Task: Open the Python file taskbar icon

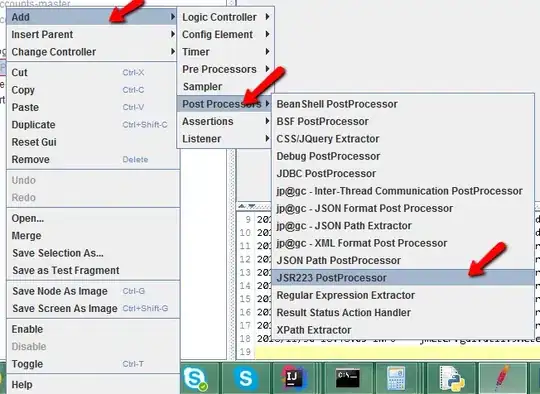Action: (x=452, y=378)
